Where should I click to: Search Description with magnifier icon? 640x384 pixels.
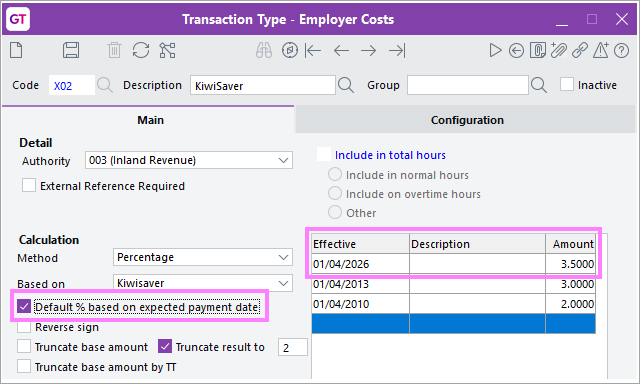tap(346, 85)
